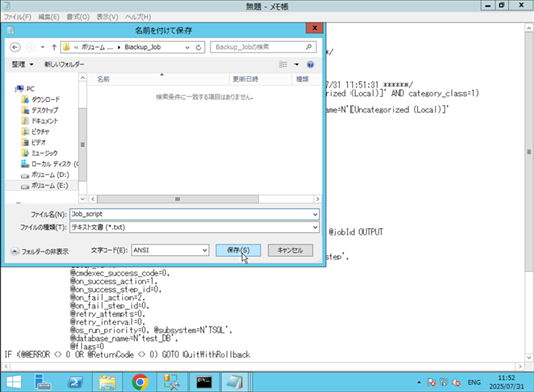Image resolution: width=534 pixels, height=392 pixels.
Task: Go up one folder level
Action: click(x=54, y=47)
